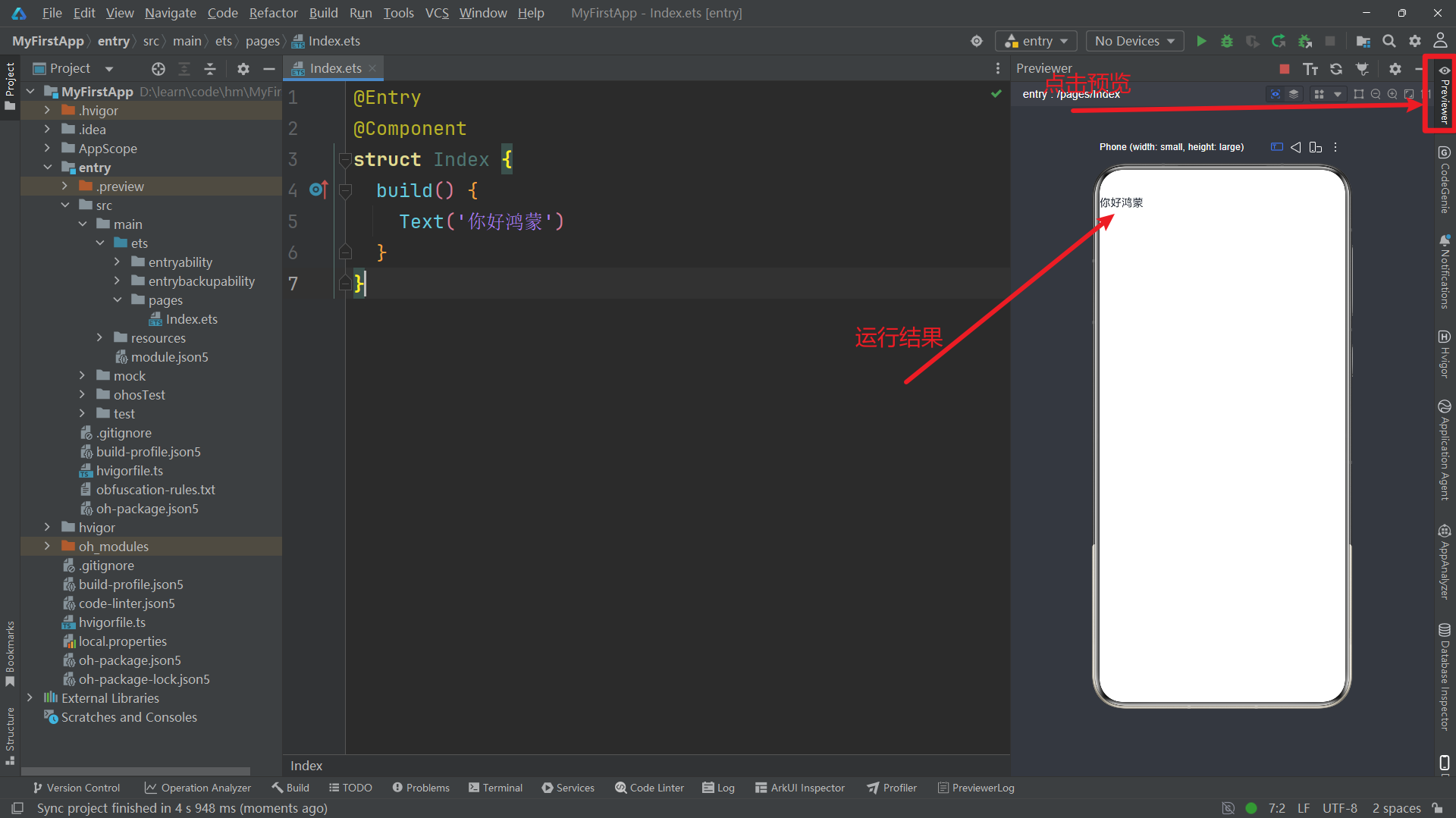Click Expand All icon in Project panel
The image size is (1456, 818).
184,69
